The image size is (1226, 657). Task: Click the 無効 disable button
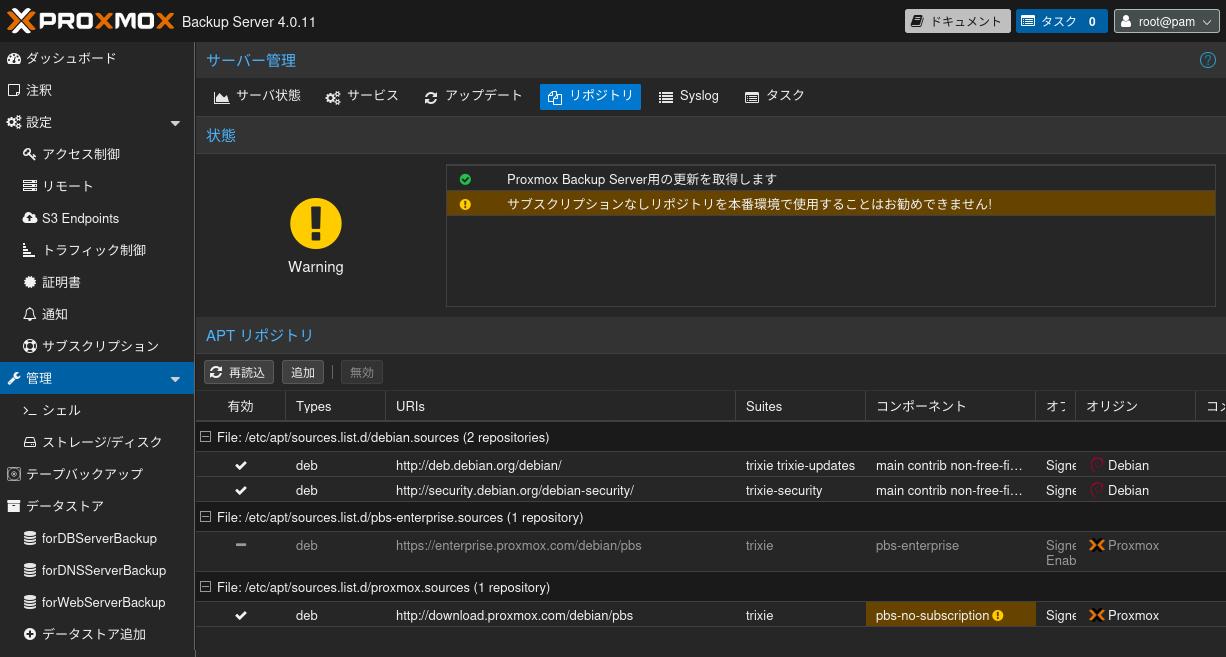[x=362, y=372]
